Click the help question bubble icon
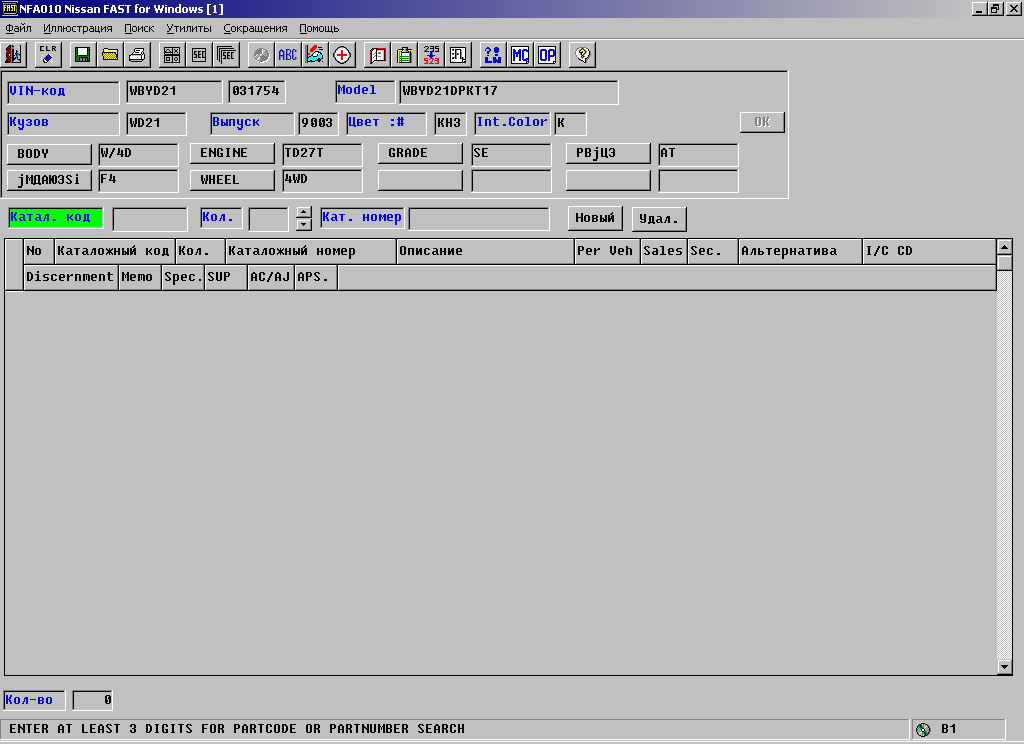The image size is (1024, 744). tap(583, 55)
